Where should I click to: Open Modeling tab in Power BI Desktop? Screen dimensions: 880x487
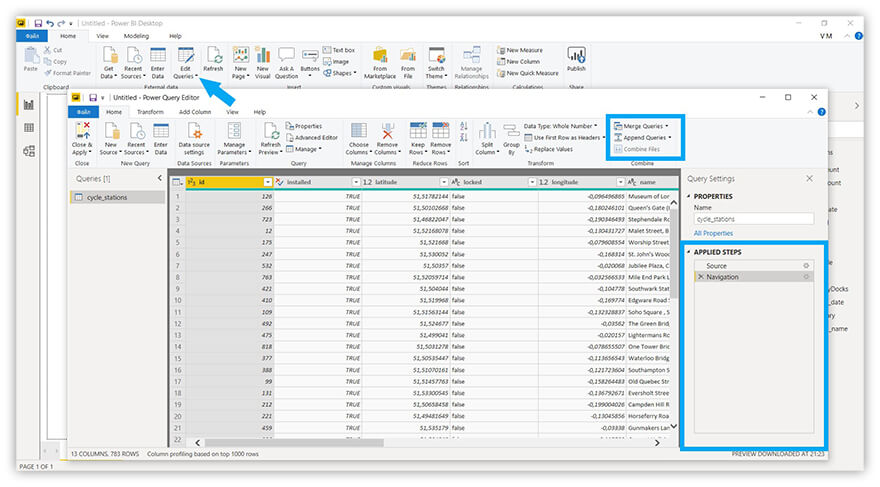coord(136,36)
